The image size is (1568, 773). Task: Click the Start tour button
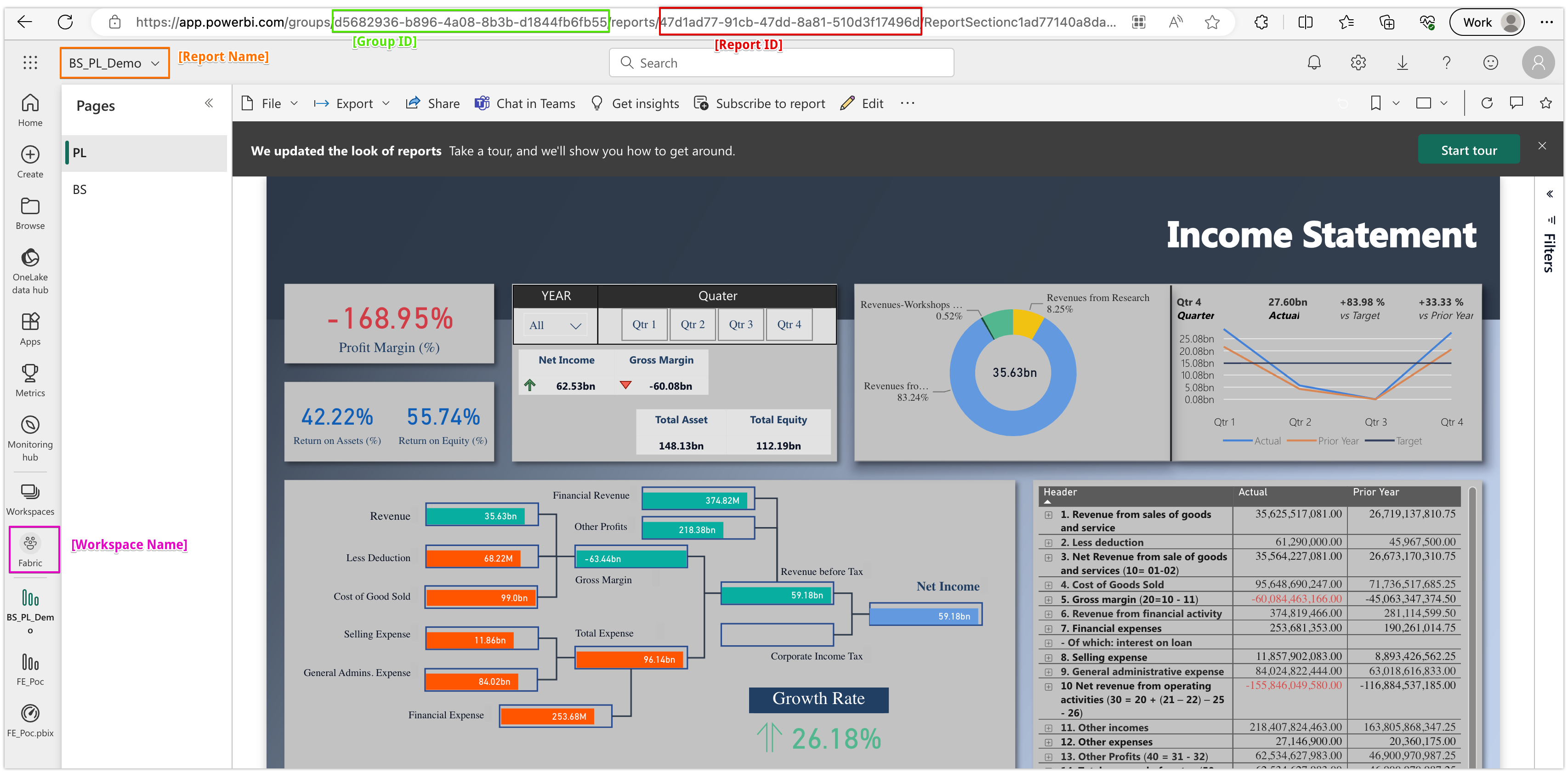click(1468, 150)
